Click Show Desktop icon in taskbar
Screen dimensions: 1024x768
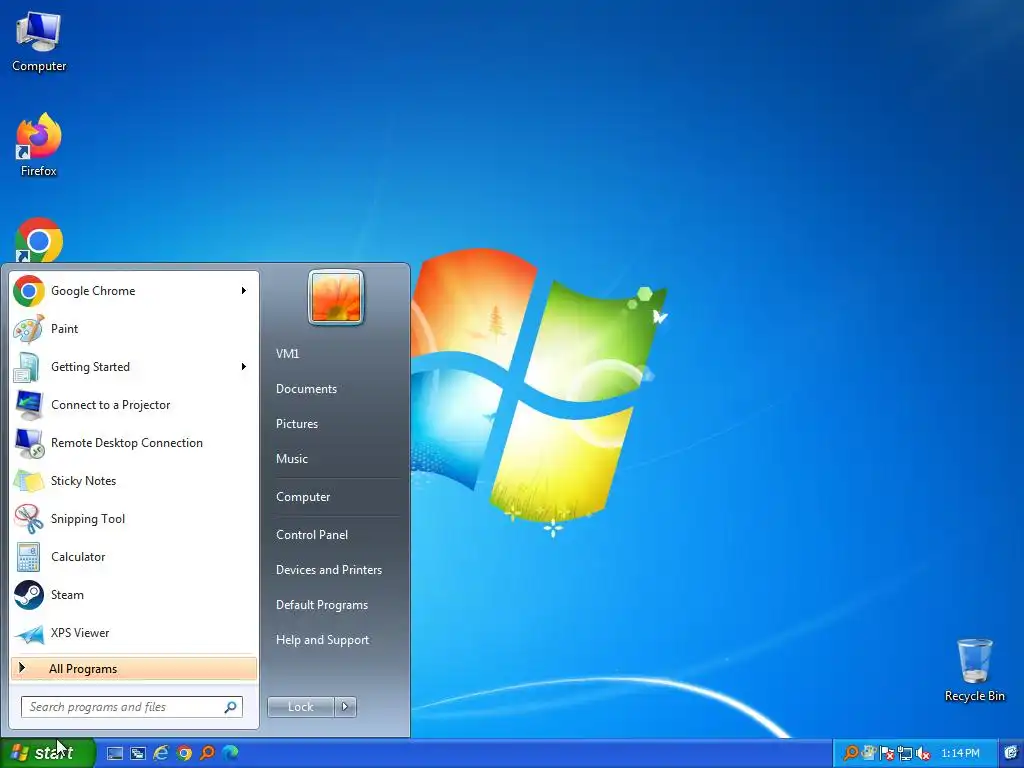pyautogui.click(x=115, y=753)
